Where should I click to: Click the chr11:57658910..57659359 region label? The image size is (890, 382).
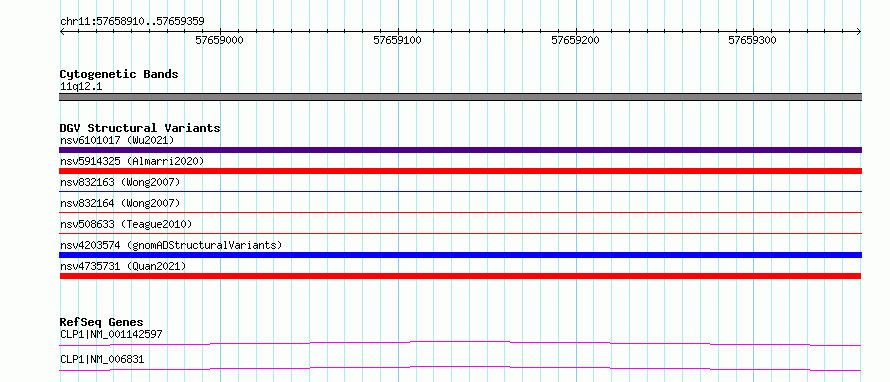coord(132,22)
